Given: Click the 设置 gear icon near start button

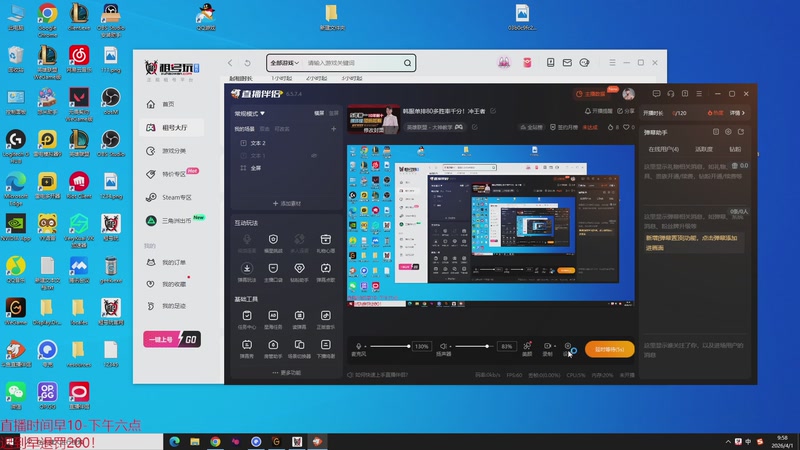Looking at the screenshot, I should [567, 346].
